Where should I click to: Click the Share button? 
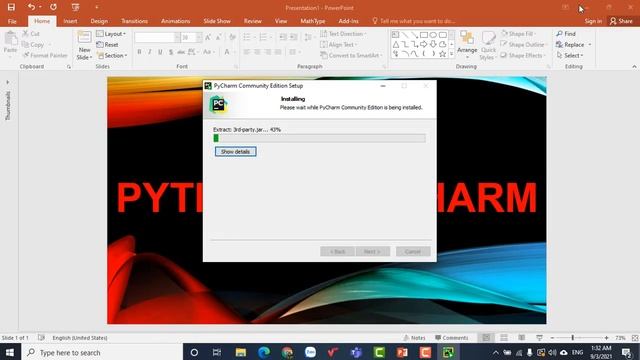point(621,21)
